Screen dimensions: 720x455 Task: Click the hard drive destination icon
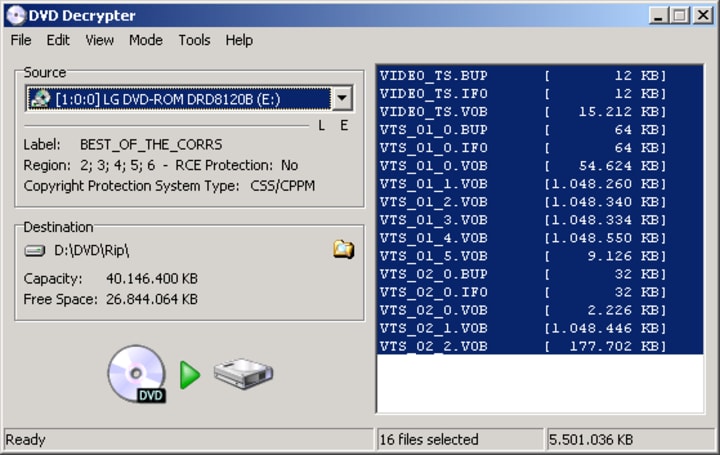(243, 374)
